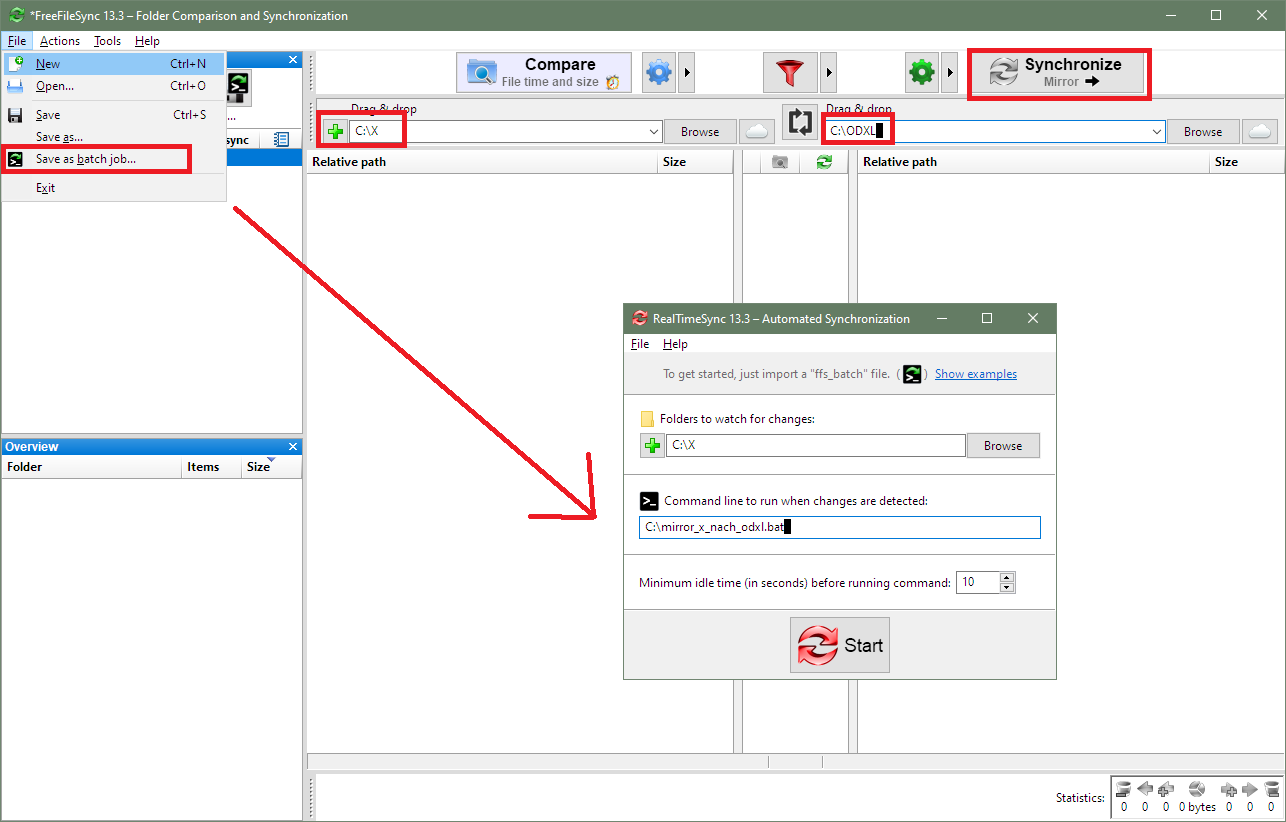The height and width of the screenshot is (822, 1286).
Task: Click the update-left arrow statistics icon
Action: click(x=1145, y=790)
